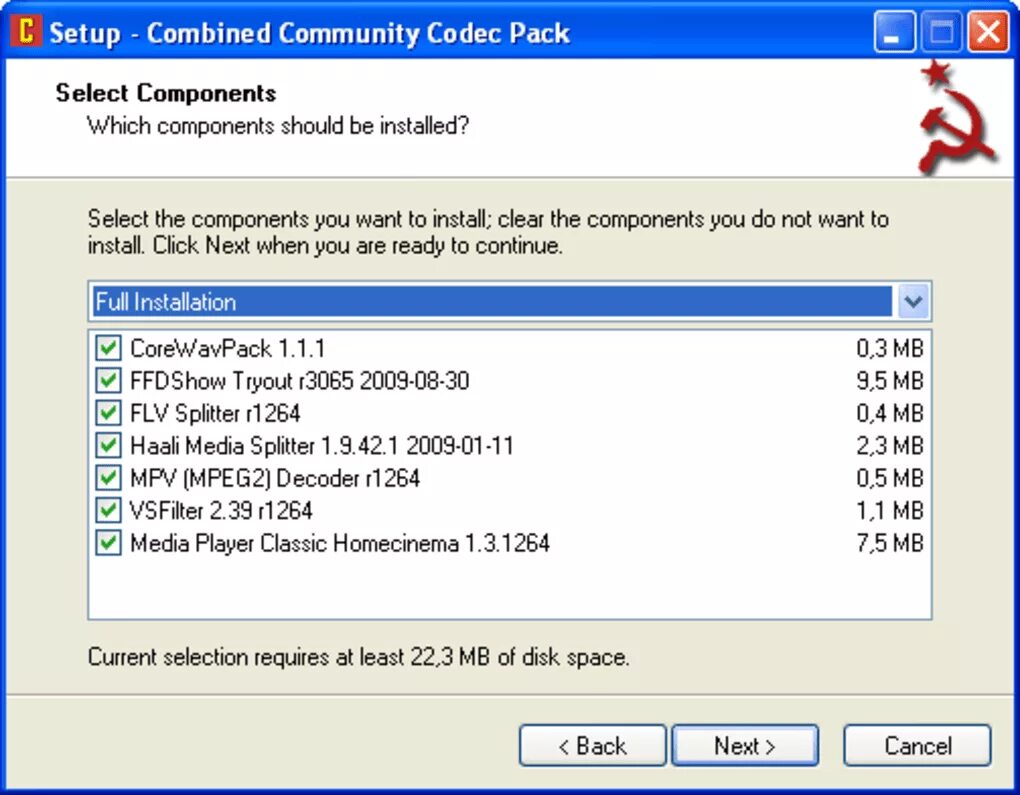Minimize the Setup window

[x=893, y=33]
